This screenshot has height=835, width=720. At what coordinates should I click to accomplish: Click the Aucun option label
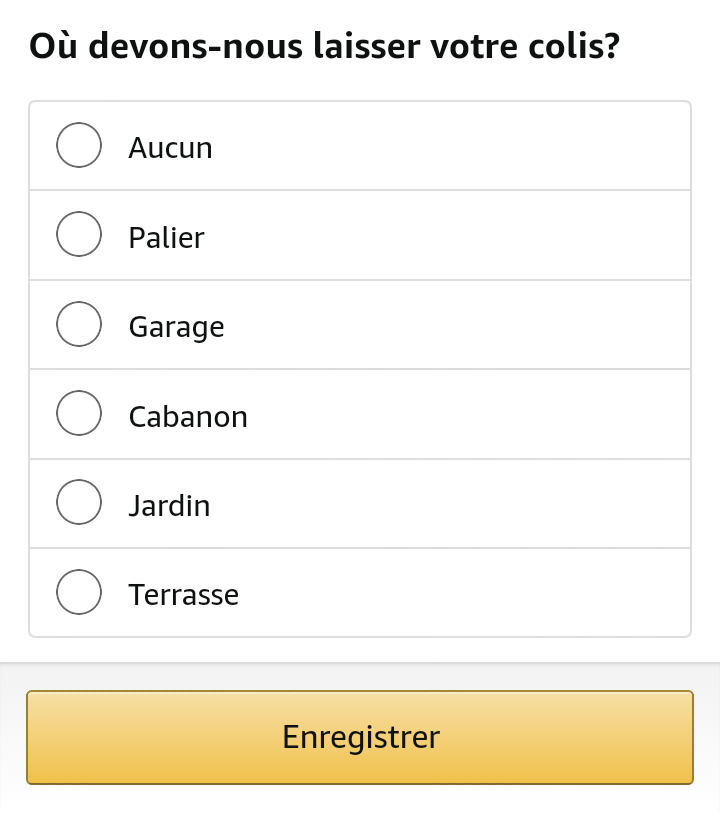pos(170,147)
